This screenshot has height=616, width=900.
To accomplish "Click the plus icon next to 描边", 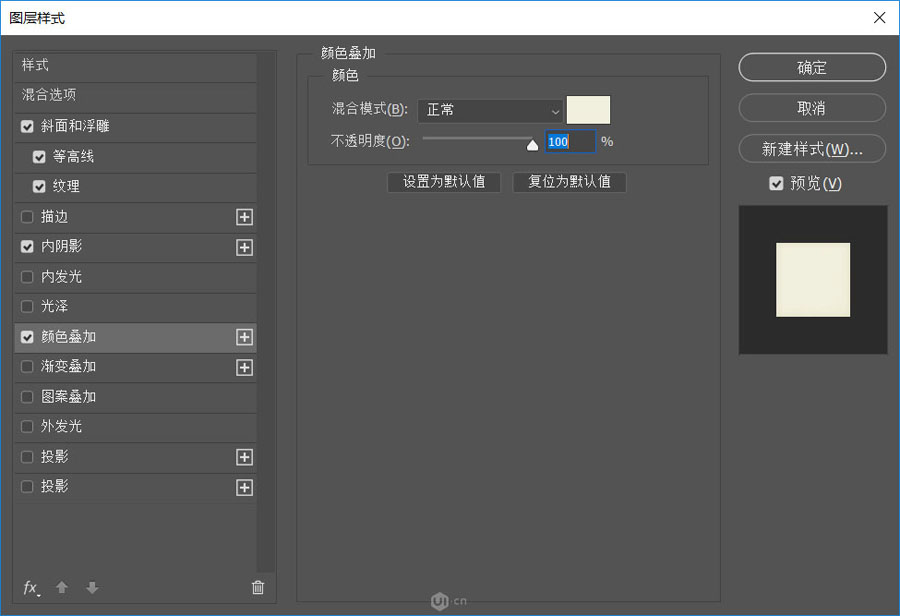I will pos(244,217).
